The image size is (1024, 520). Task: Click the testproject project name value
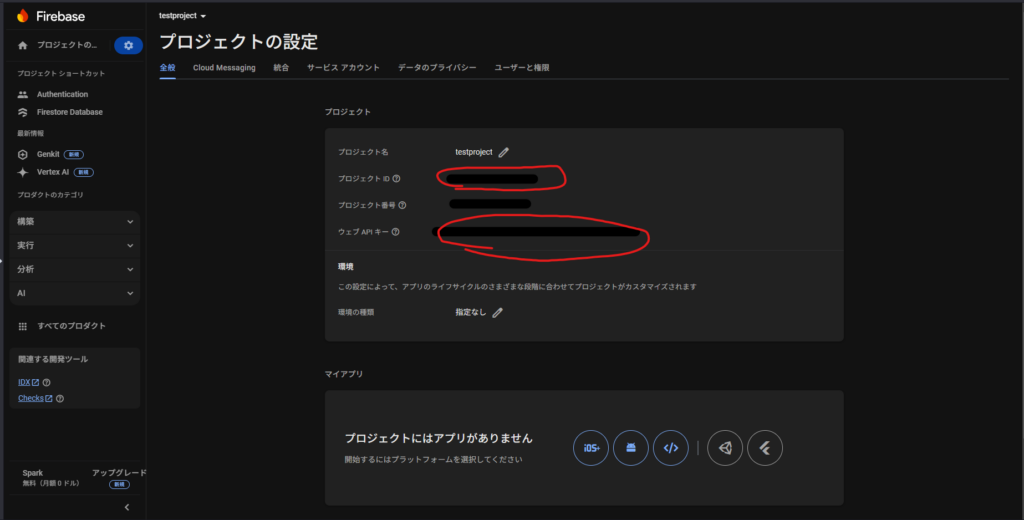tap(473, 152)
